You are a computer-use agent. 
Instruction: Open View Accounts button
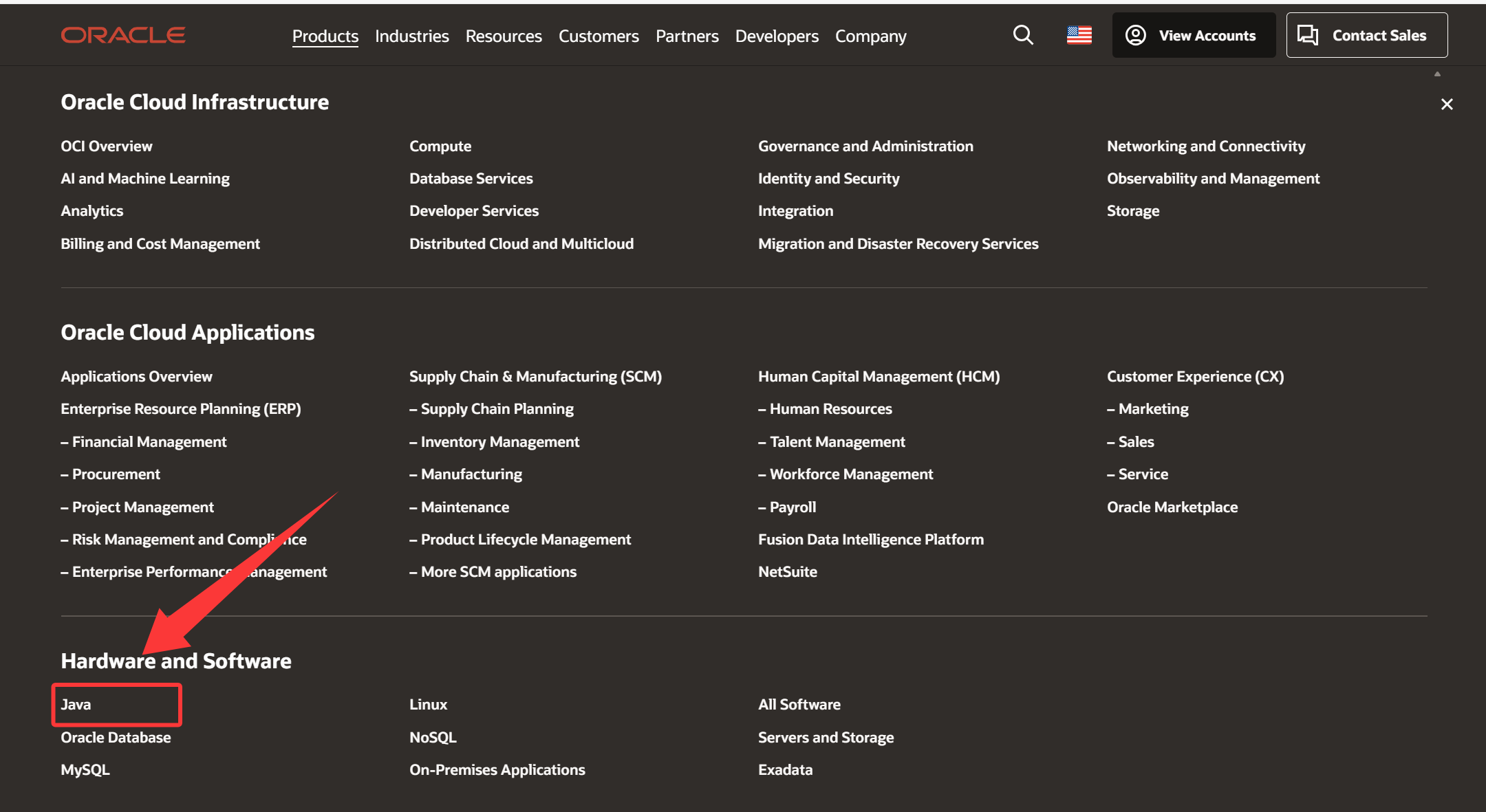pyautogui.click(x=1194, y=35)
